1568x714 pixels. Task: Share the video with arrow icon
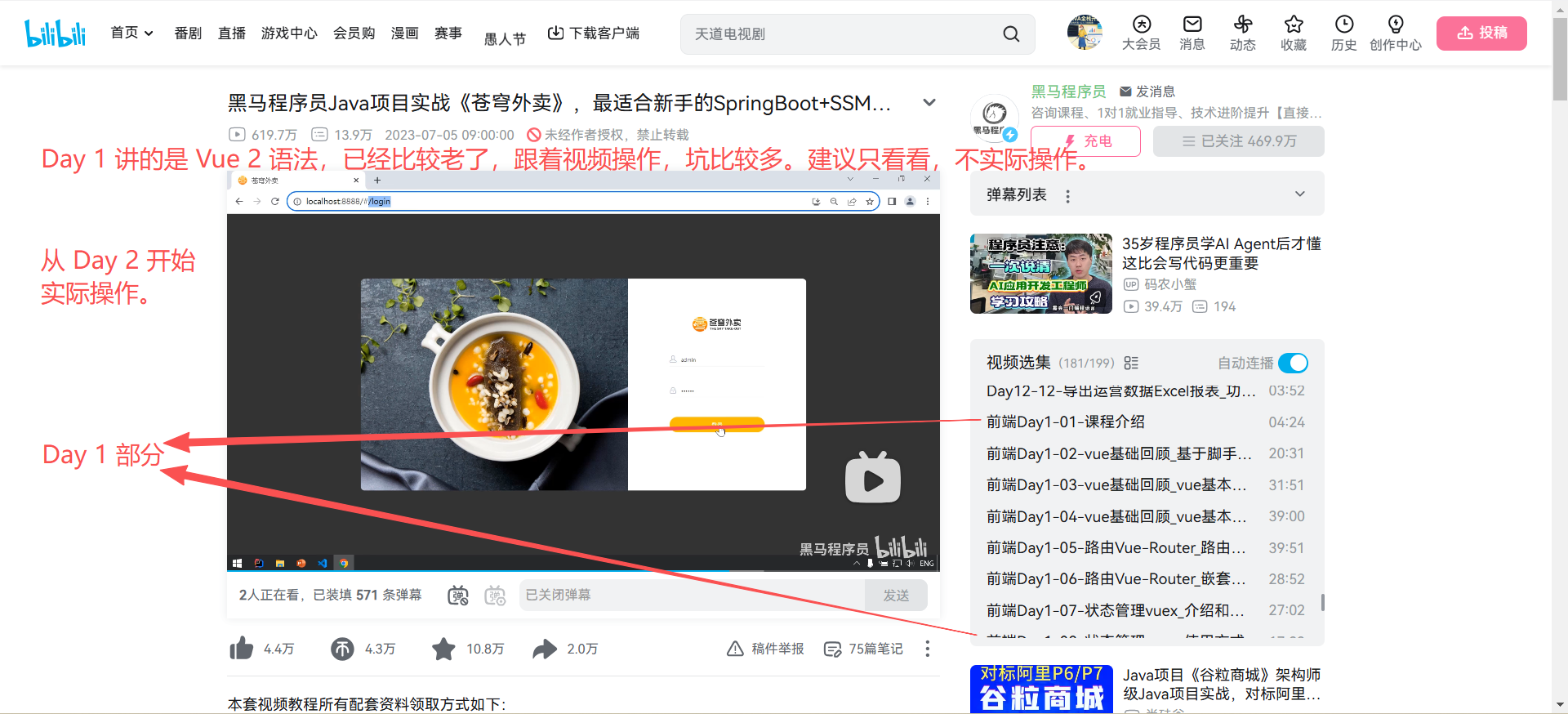[545, 649]
